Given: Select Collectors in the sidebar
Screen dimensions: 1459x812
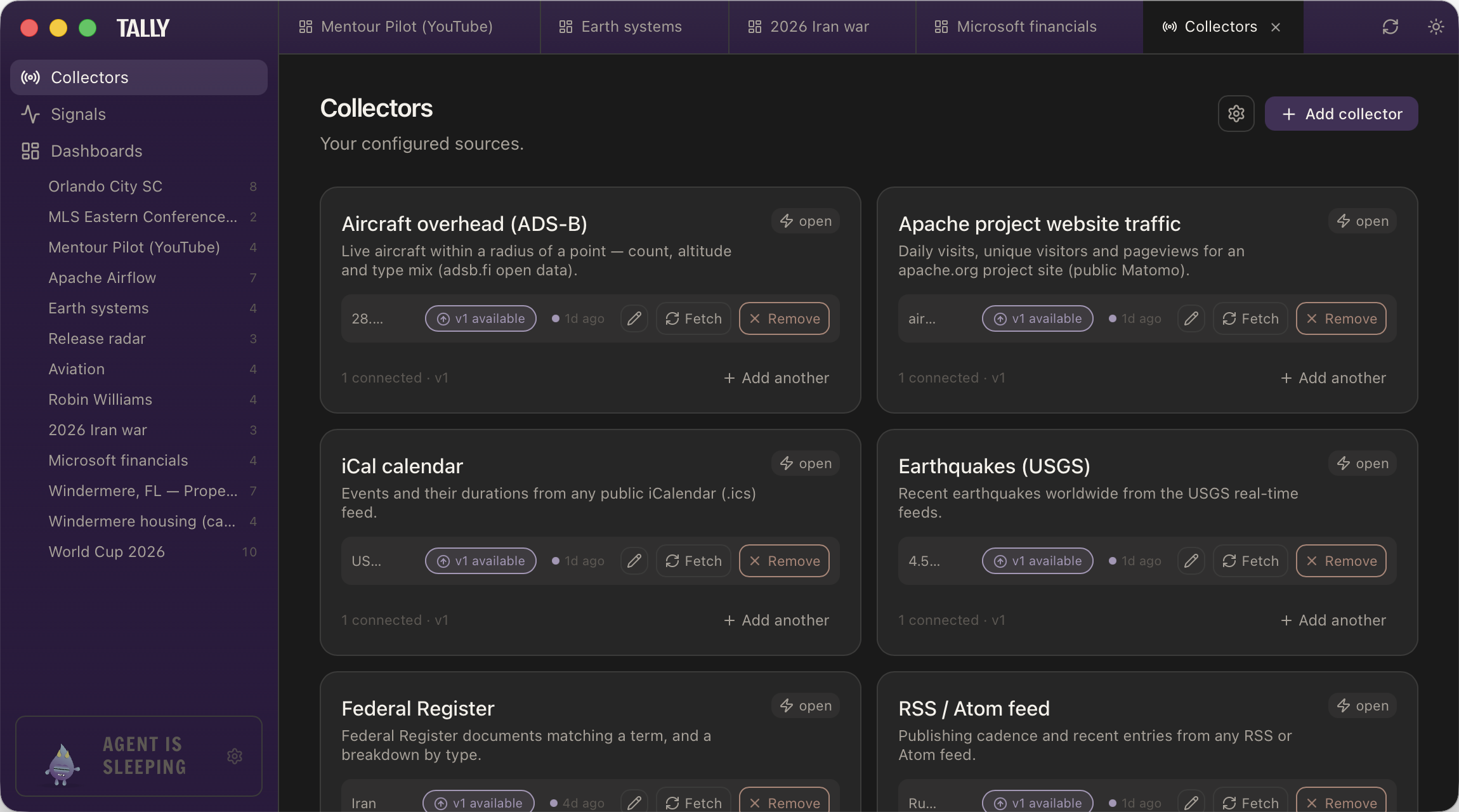Looking at the screenshot, I should [139, 77].
